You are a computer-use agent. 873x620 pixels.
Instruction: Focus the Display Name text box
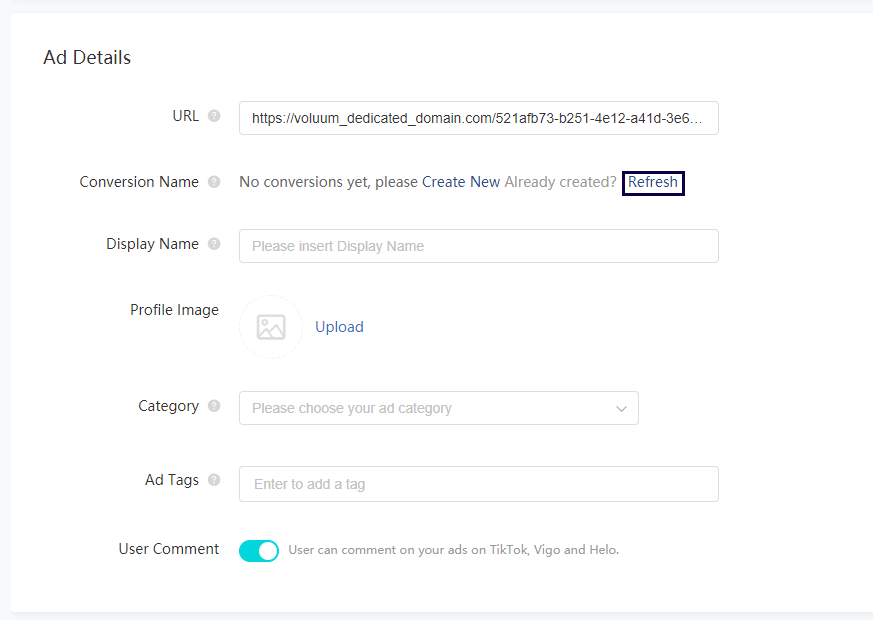(478, 246)
